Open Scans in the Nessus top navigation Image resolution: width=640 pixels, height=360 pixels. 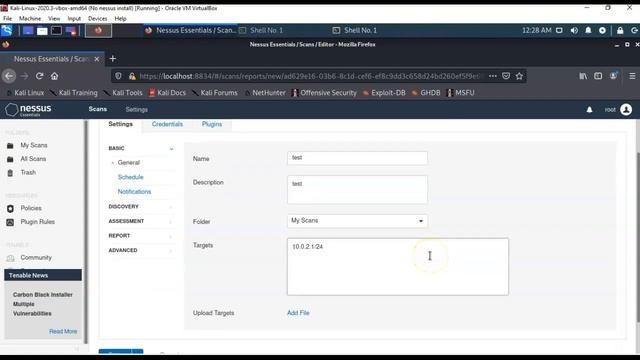tap(98, 109)
